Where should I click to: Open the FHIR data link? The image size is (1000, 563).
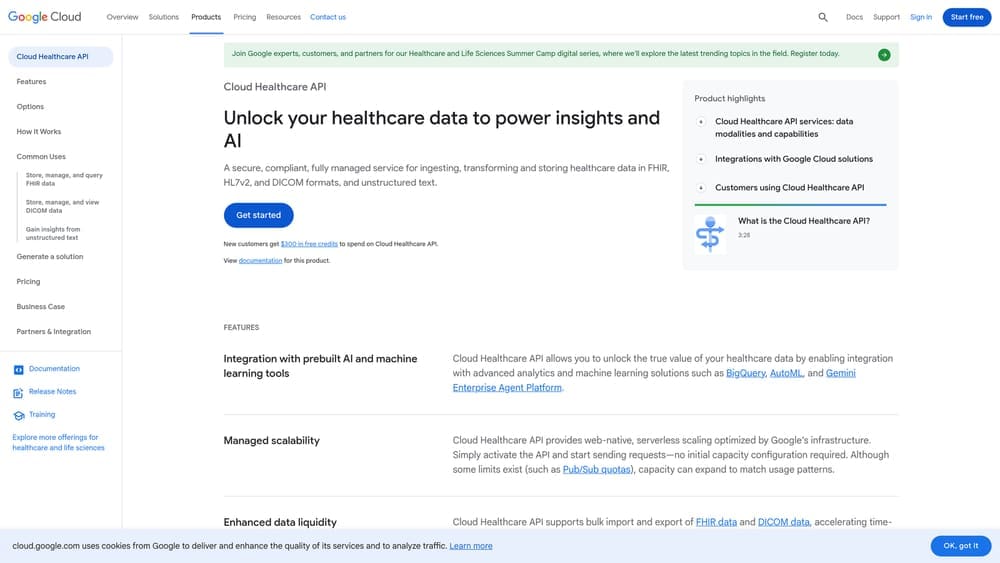point(716,522)
